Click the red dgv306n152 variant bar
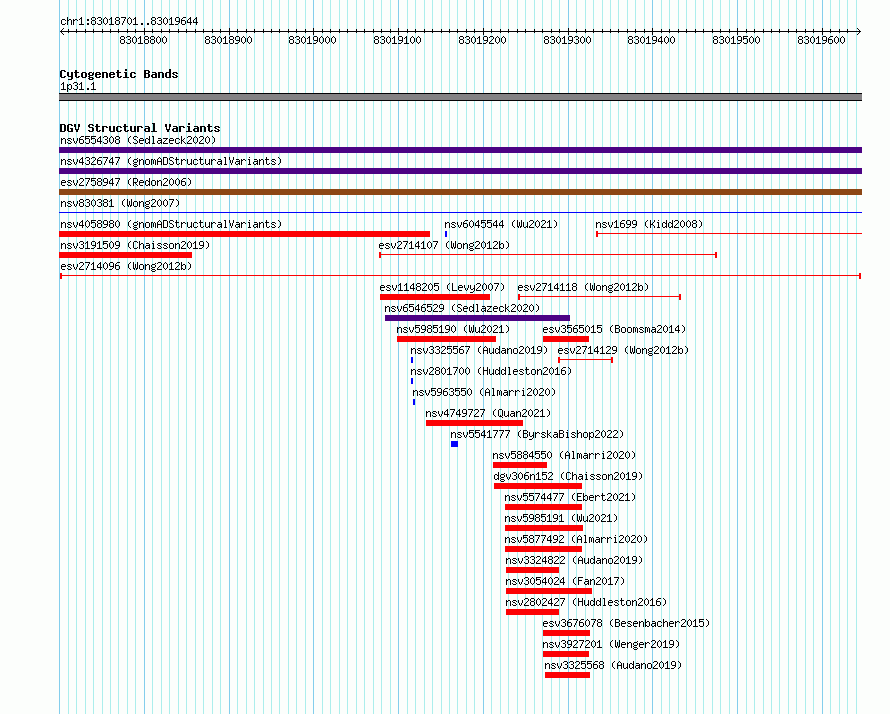The image size is (890, 714). 538,486
